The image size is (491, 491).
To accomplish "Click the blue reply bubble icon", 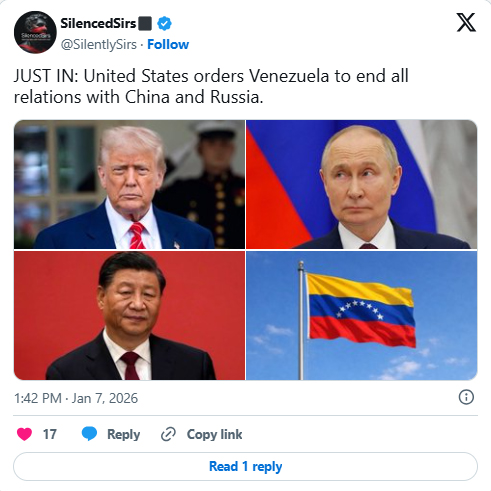I will pos(89,434).
